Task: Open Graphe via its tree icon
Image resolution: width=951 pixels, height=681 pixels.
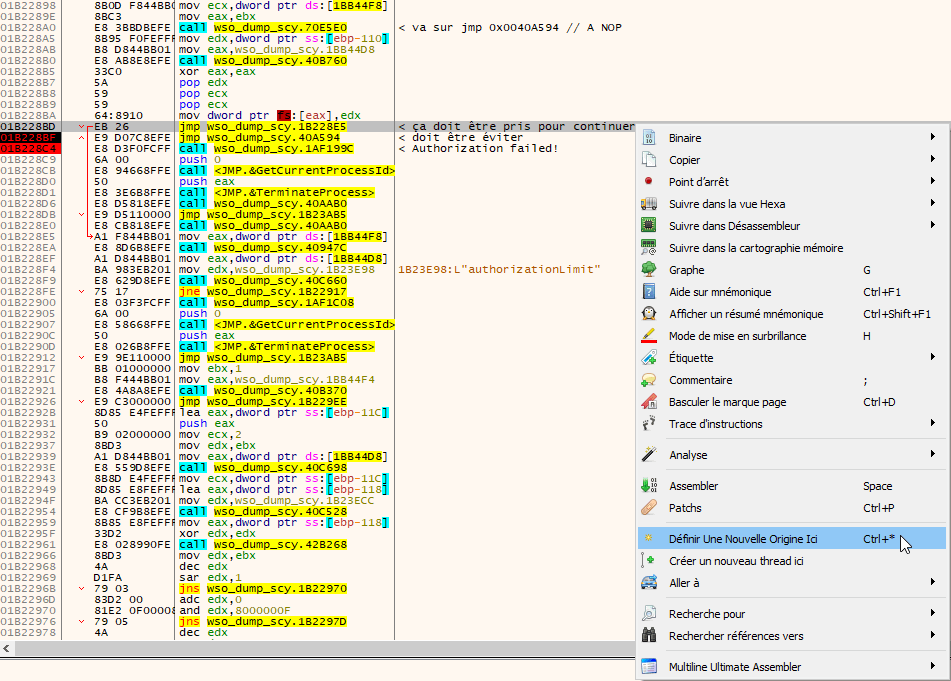Action: click(649, 270)
